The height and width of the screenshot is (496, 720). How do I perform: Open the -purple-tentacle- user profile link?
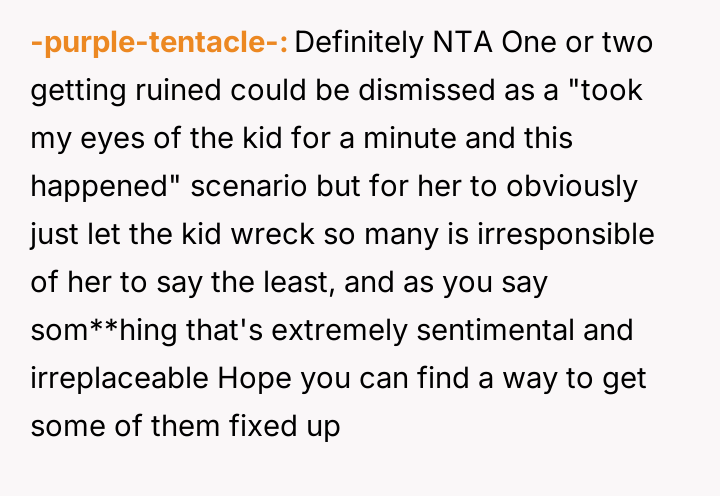(160, 44)
